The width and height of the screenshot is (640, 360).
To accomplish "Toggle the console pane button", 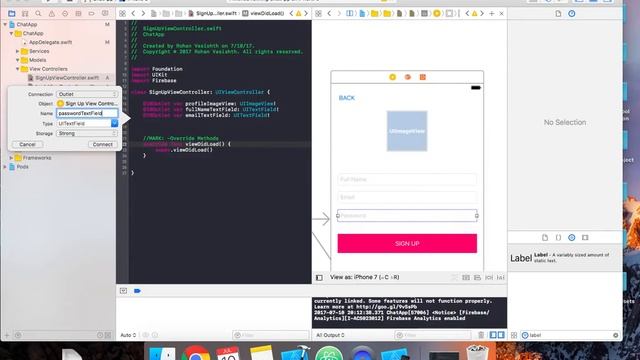I will (501, 335).
